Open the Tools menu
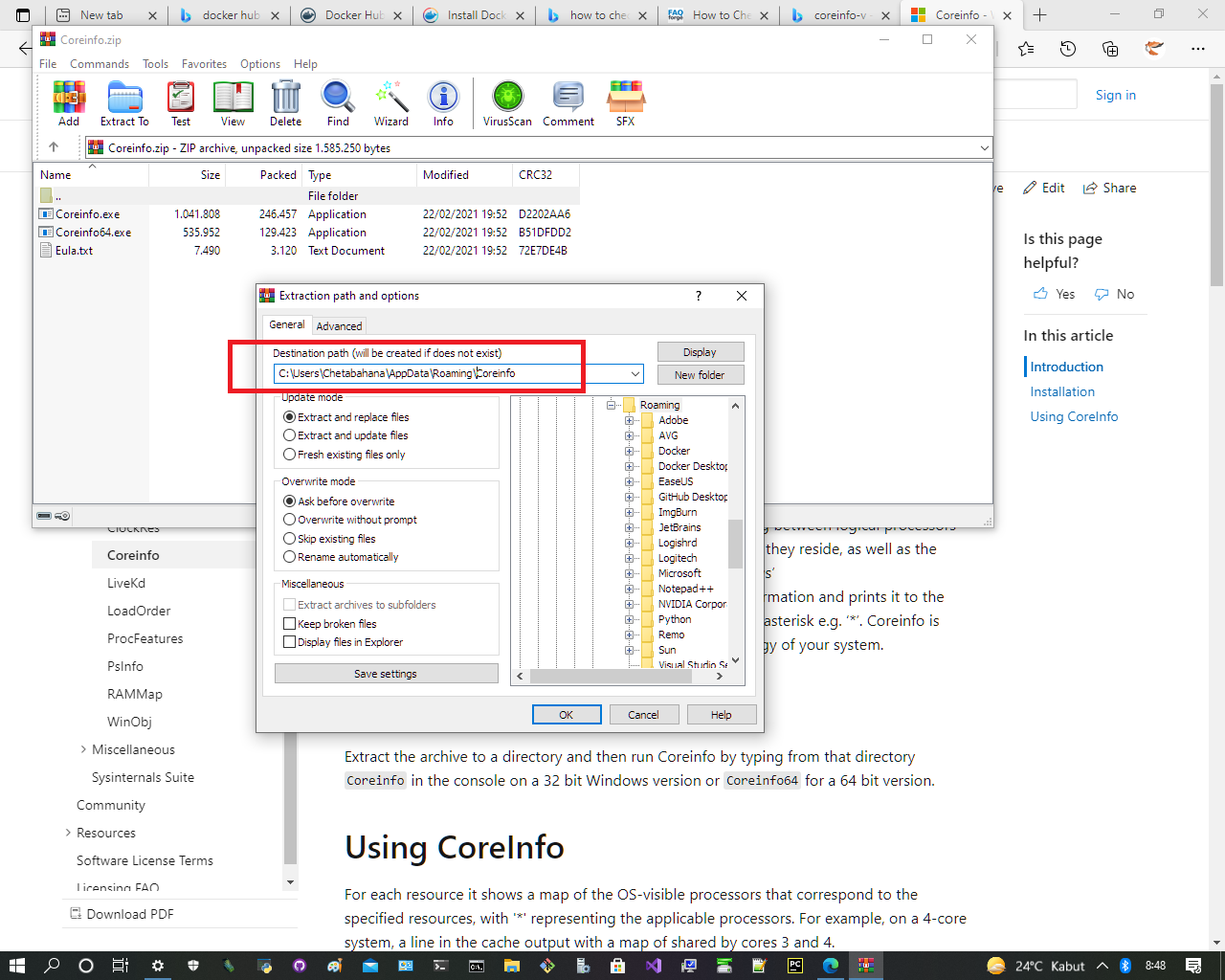This screenshot has width=1225, height=980. click(x=155, y=64)
